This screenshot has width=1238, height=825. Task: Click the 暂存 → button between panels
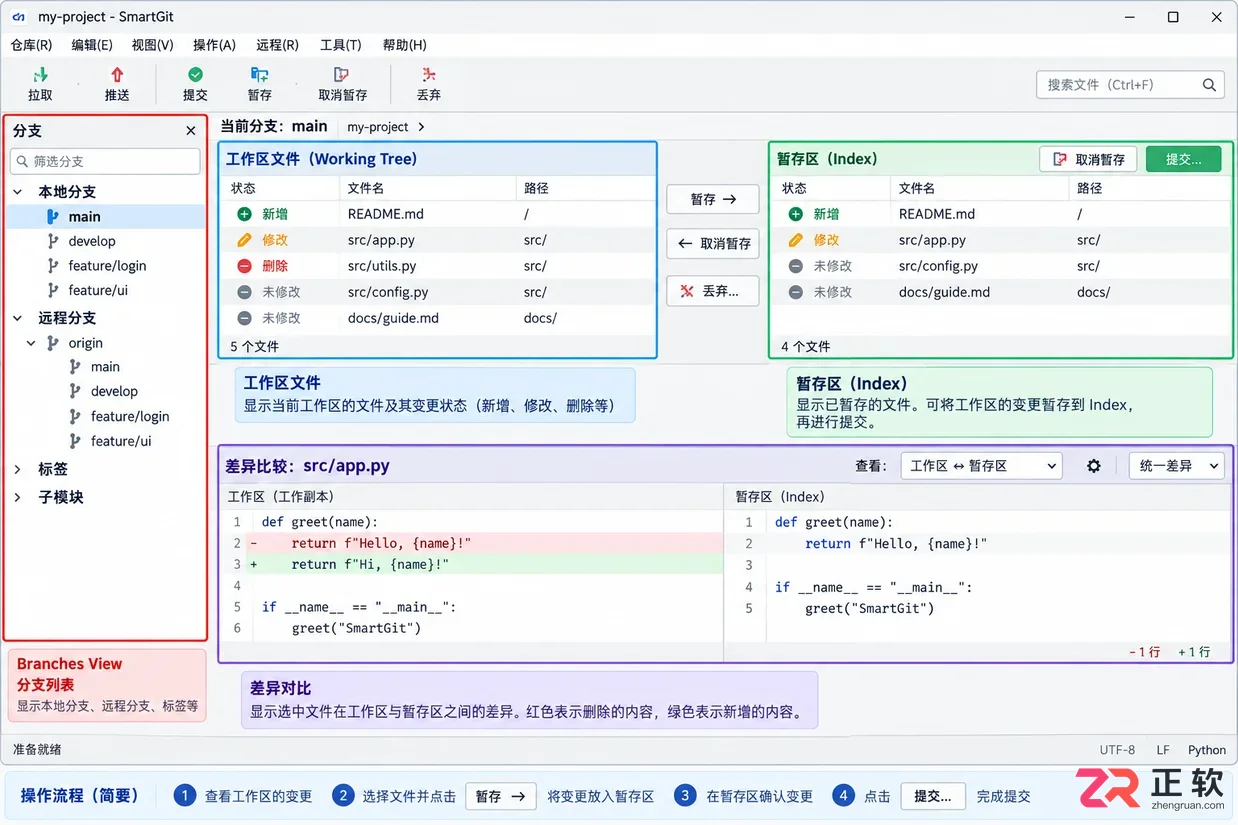point(713,199)
